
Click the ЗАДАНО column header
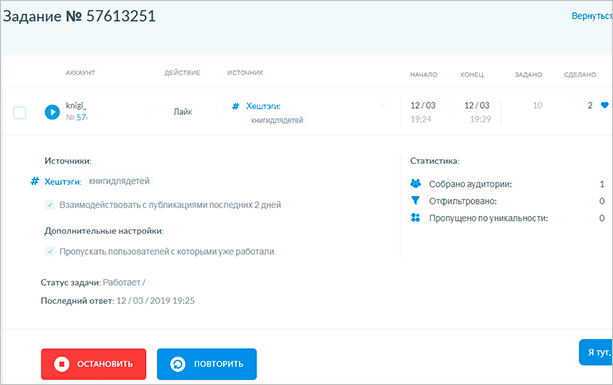(528, 75)
